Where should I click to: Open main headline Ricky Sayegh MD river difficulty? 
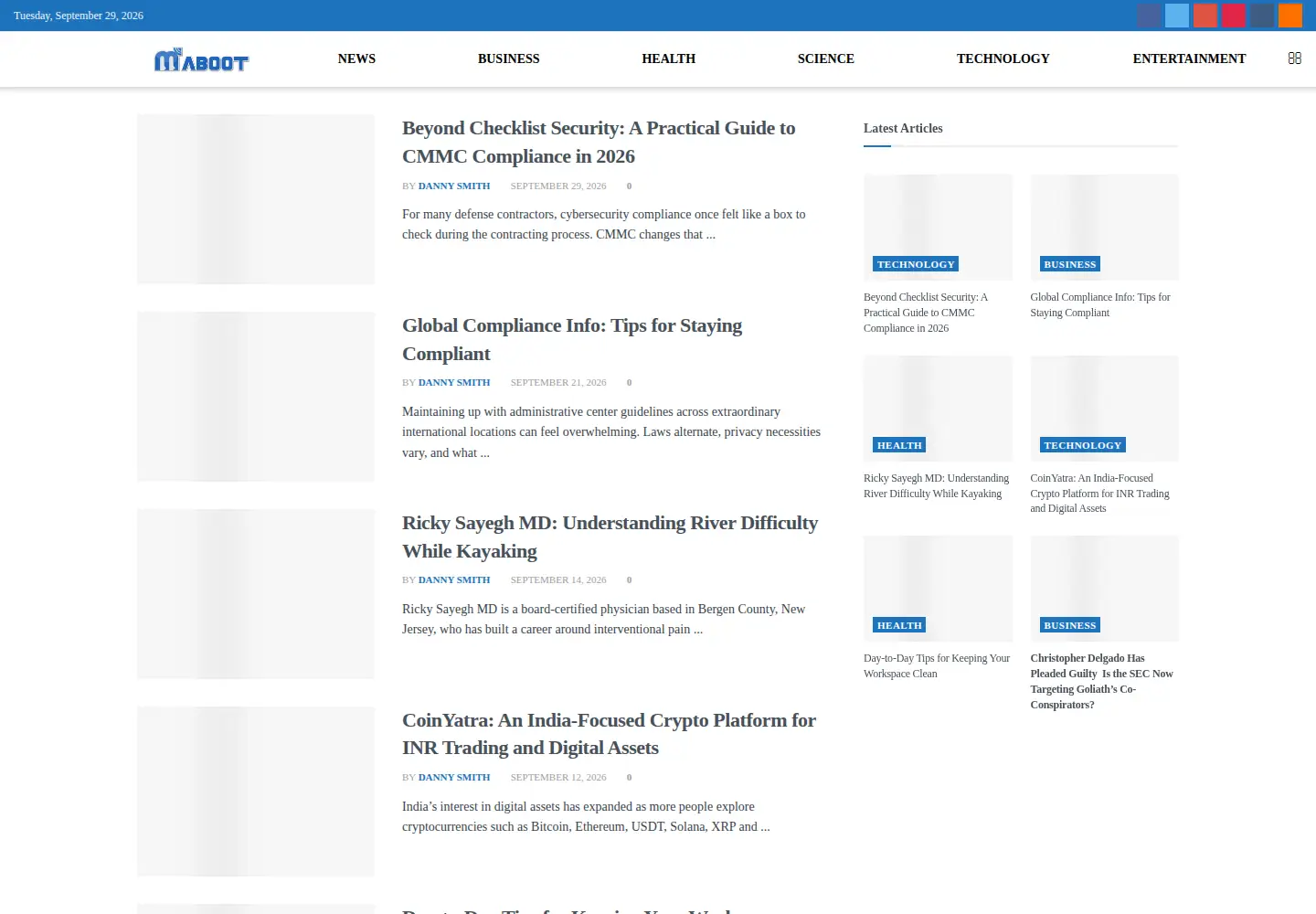[x=610, y=537]
